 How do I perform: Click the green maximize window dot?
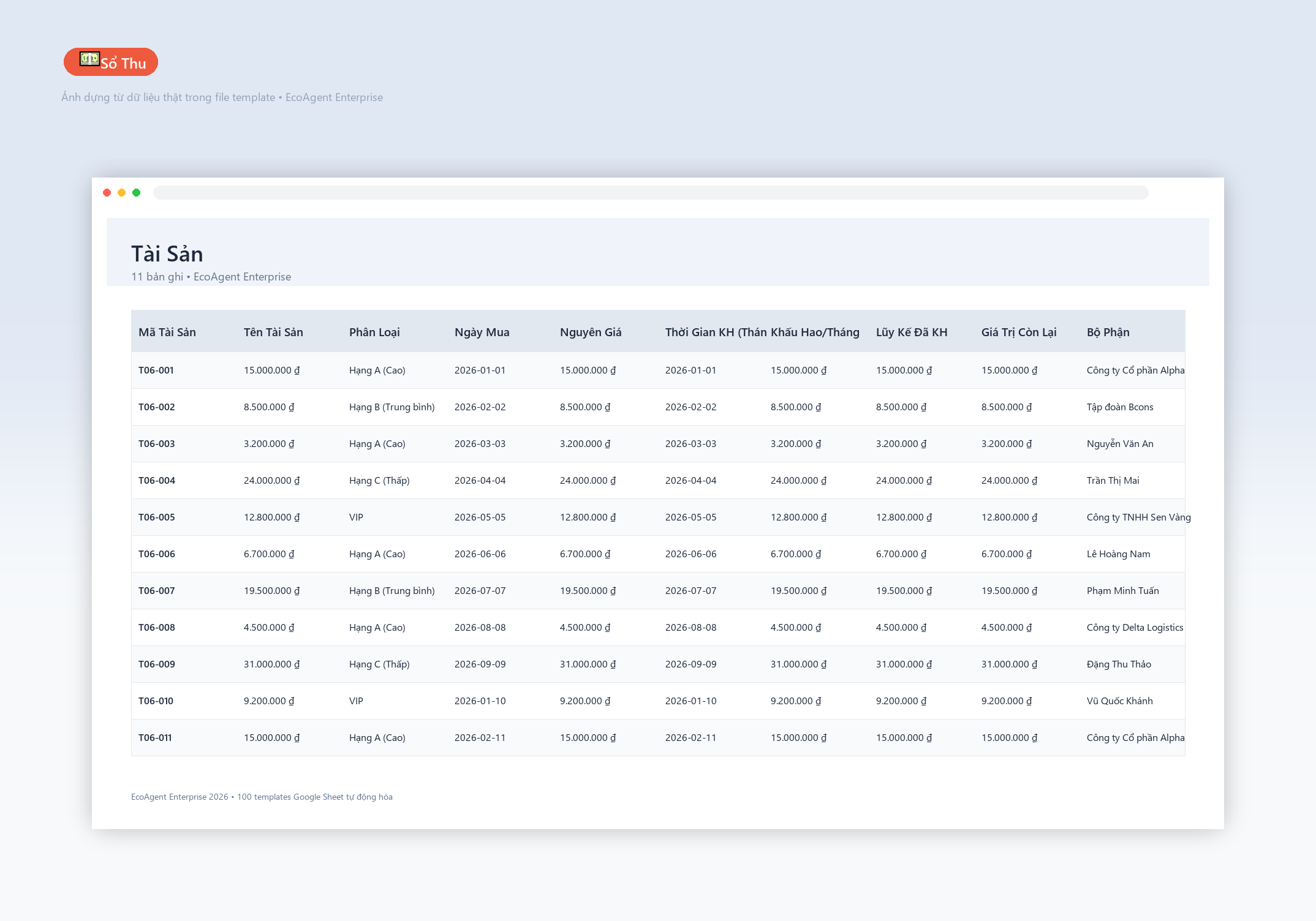pyautogui.click(x=137, y=193)
